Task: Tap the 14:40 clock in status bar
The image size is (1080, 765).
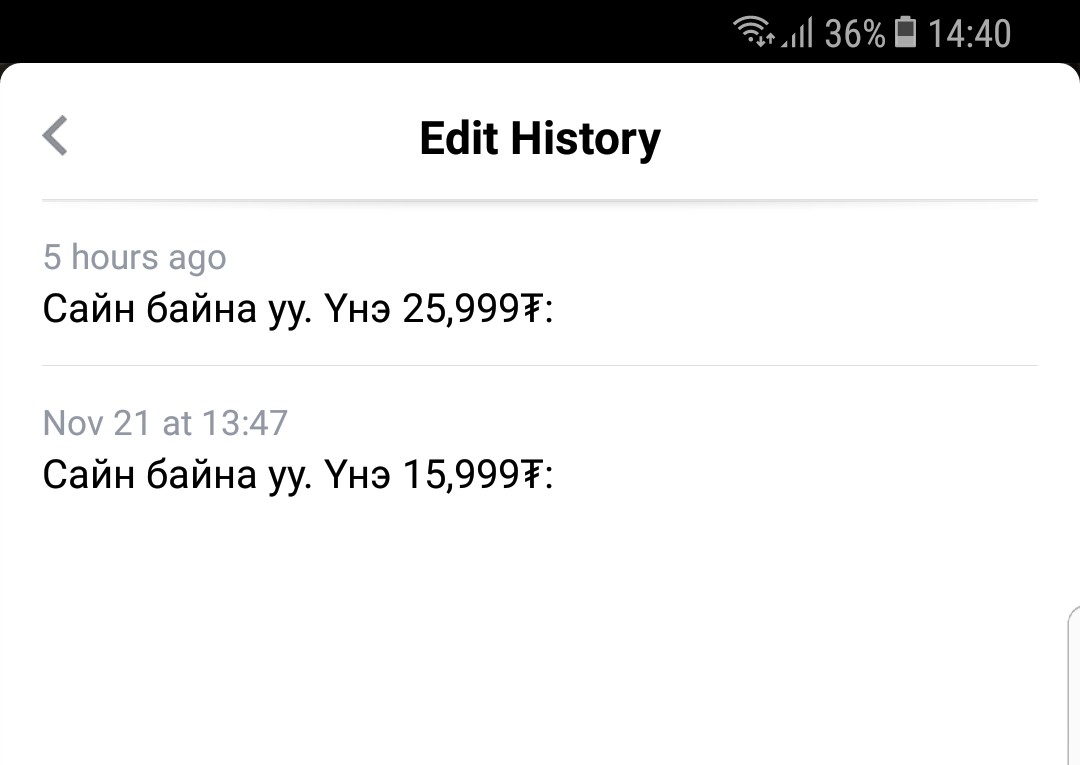Action: click(x=969, y=33)
